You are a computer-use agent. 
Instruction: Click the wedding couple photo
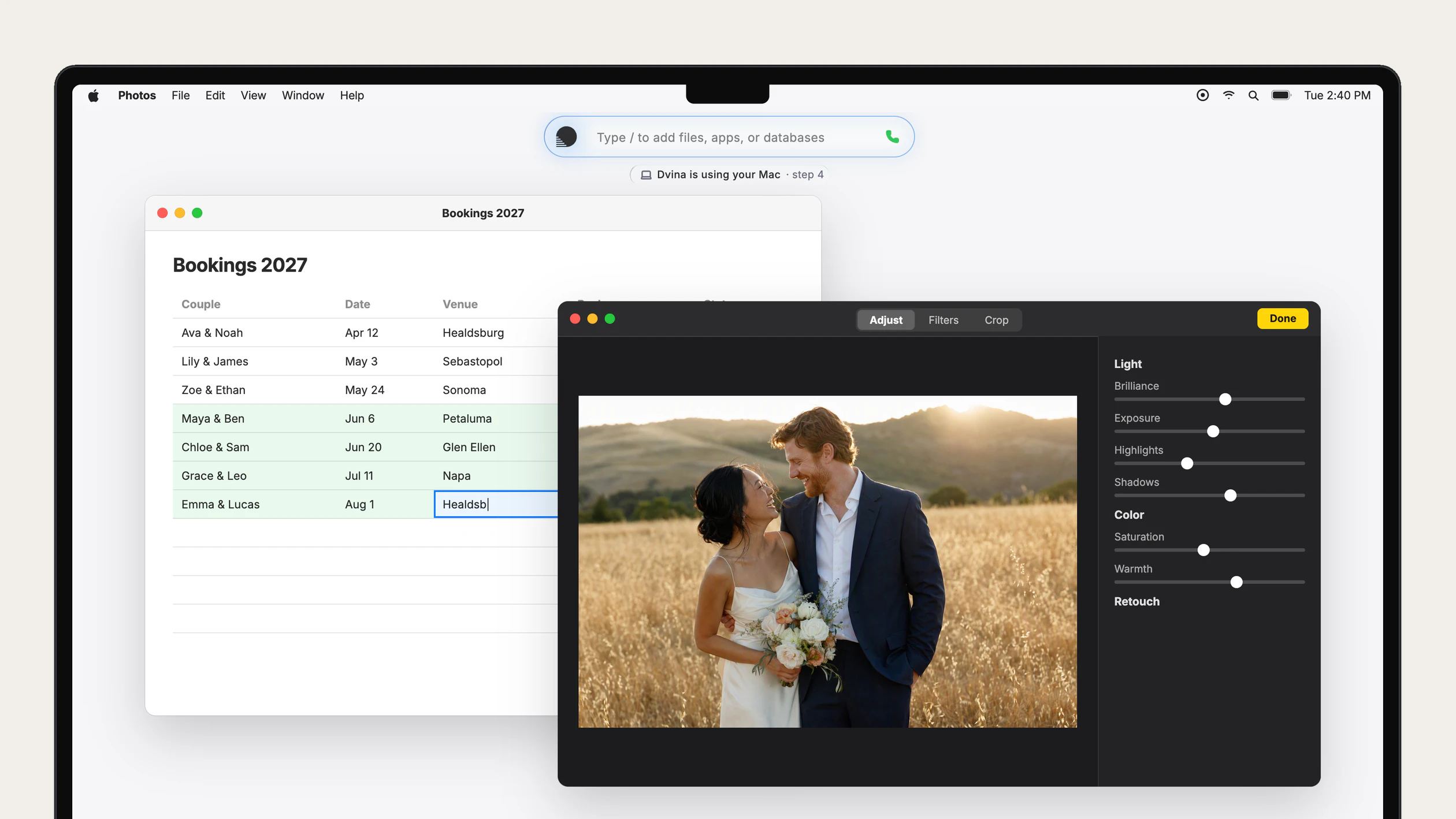click(827, 561)
